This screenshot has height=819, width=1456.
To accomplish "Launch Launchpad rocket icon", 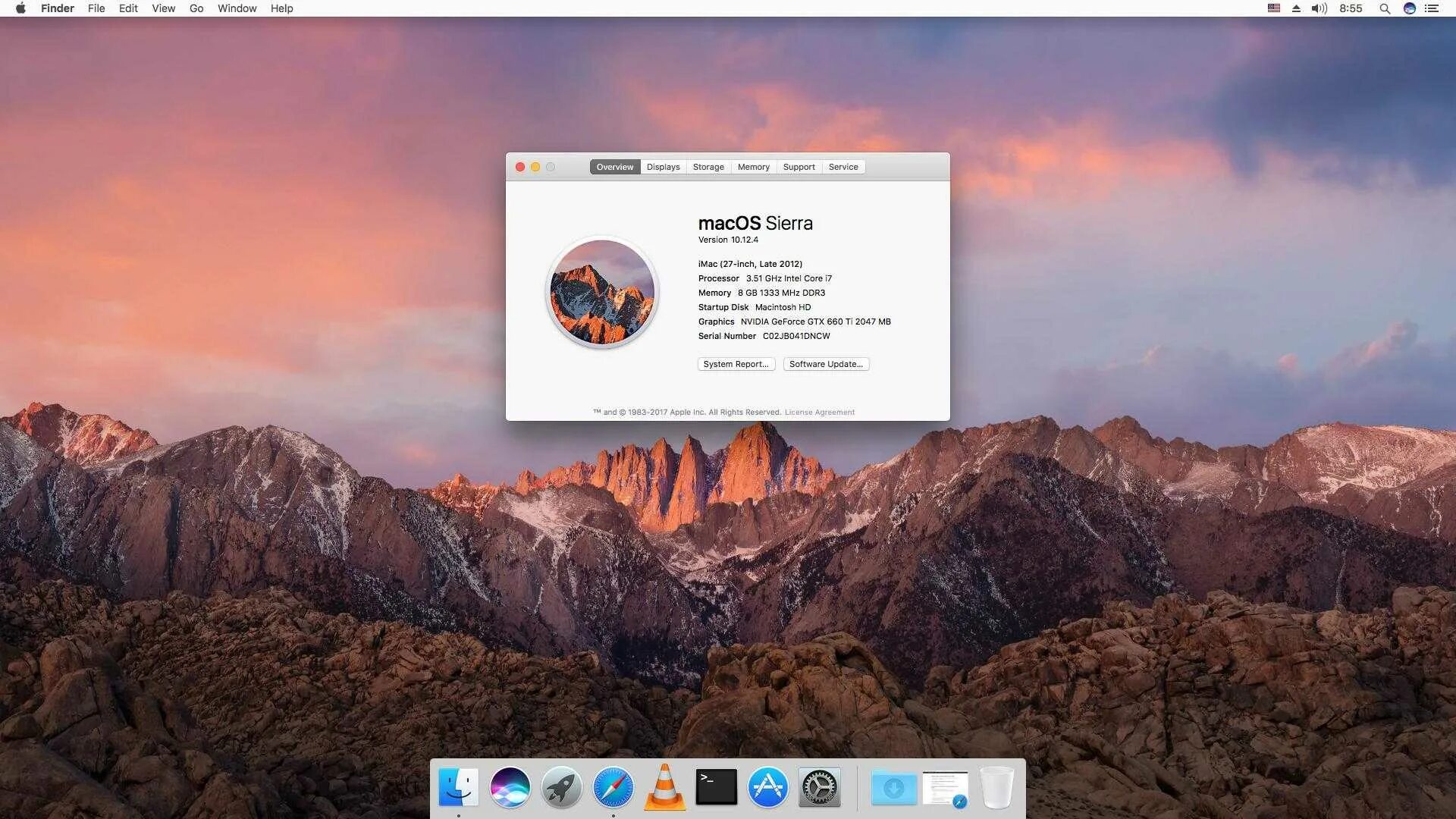I will 562,788.
